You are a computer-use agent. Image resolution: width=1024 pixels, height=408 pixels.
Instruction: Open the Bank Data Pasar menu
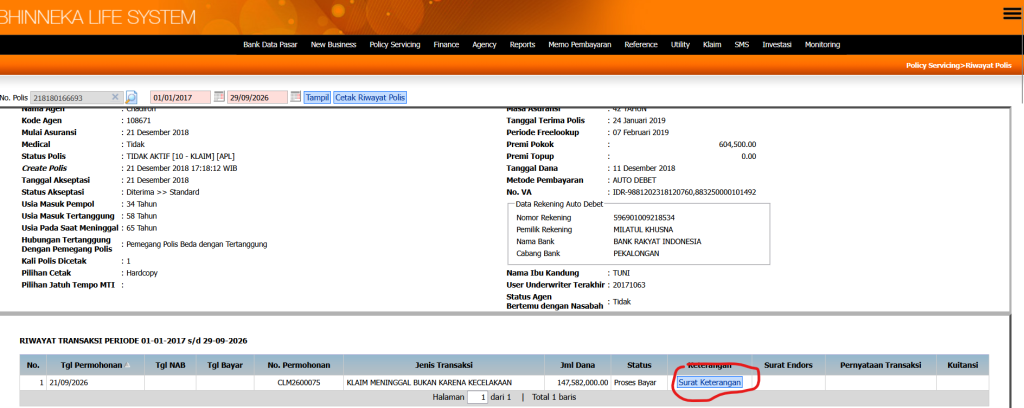(x=270, y=45)
